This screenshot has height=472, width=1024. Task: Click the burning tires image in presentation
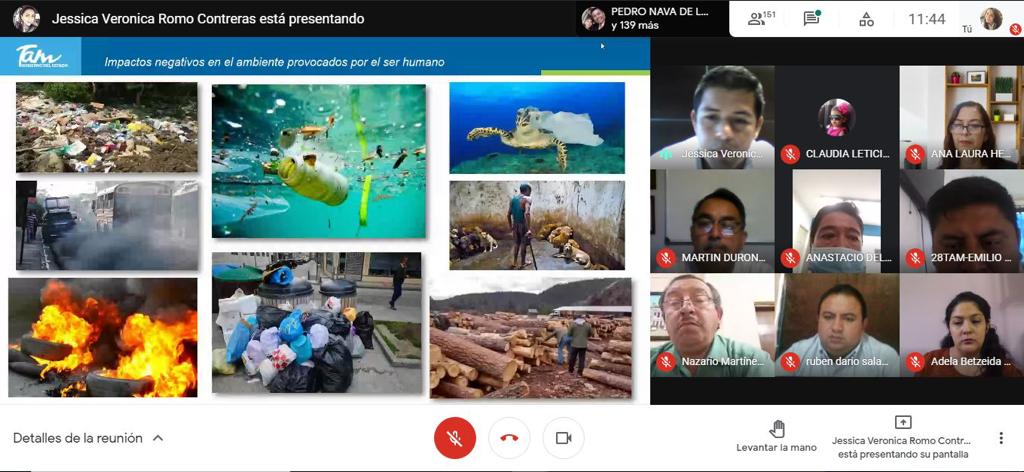click(103, 337)
